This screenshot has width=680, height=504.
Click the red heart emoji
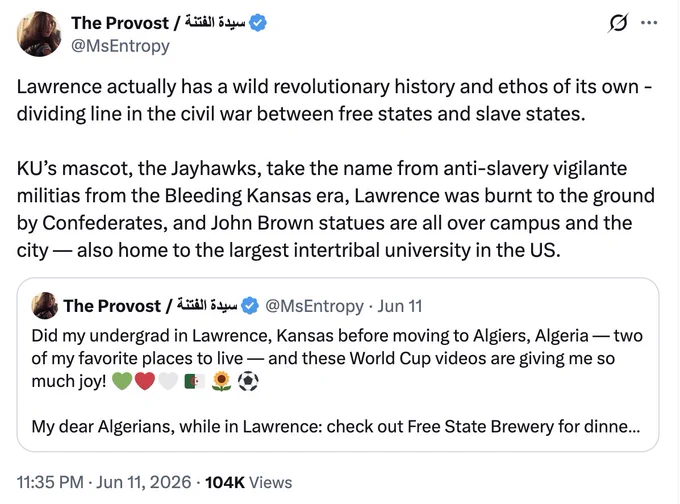click(x=145, y=381)
